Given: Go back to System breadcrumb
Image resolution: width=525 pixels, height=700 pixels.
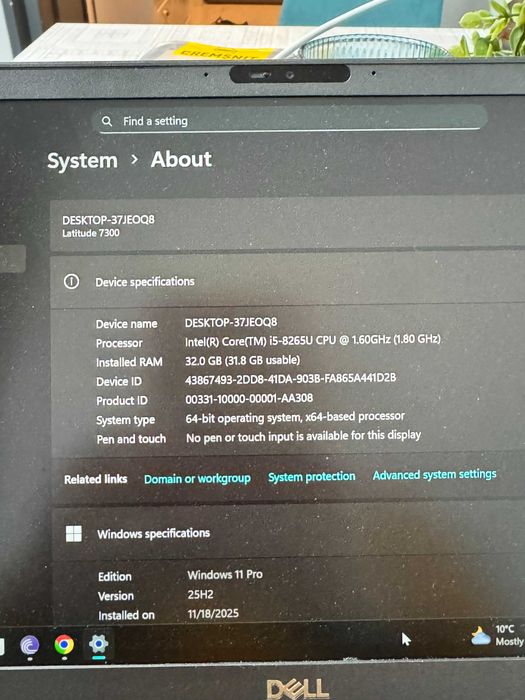Looking at the screenshot, I should (x=83, y=161).
